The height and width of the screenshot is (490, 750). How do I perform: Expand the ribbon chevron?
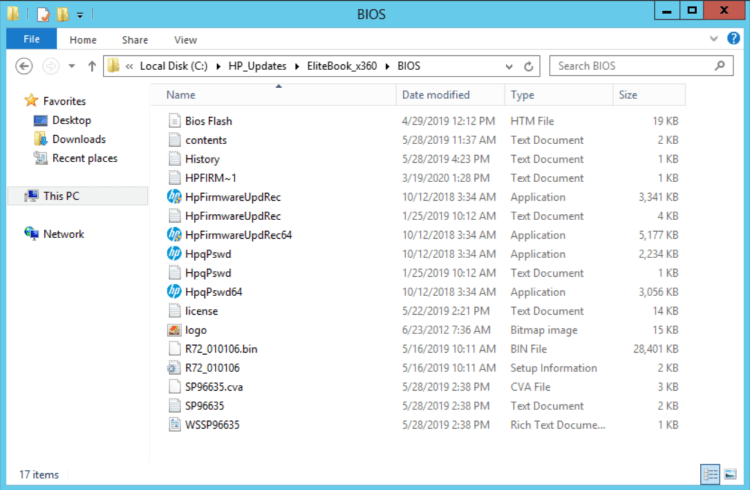coord(714,39)
